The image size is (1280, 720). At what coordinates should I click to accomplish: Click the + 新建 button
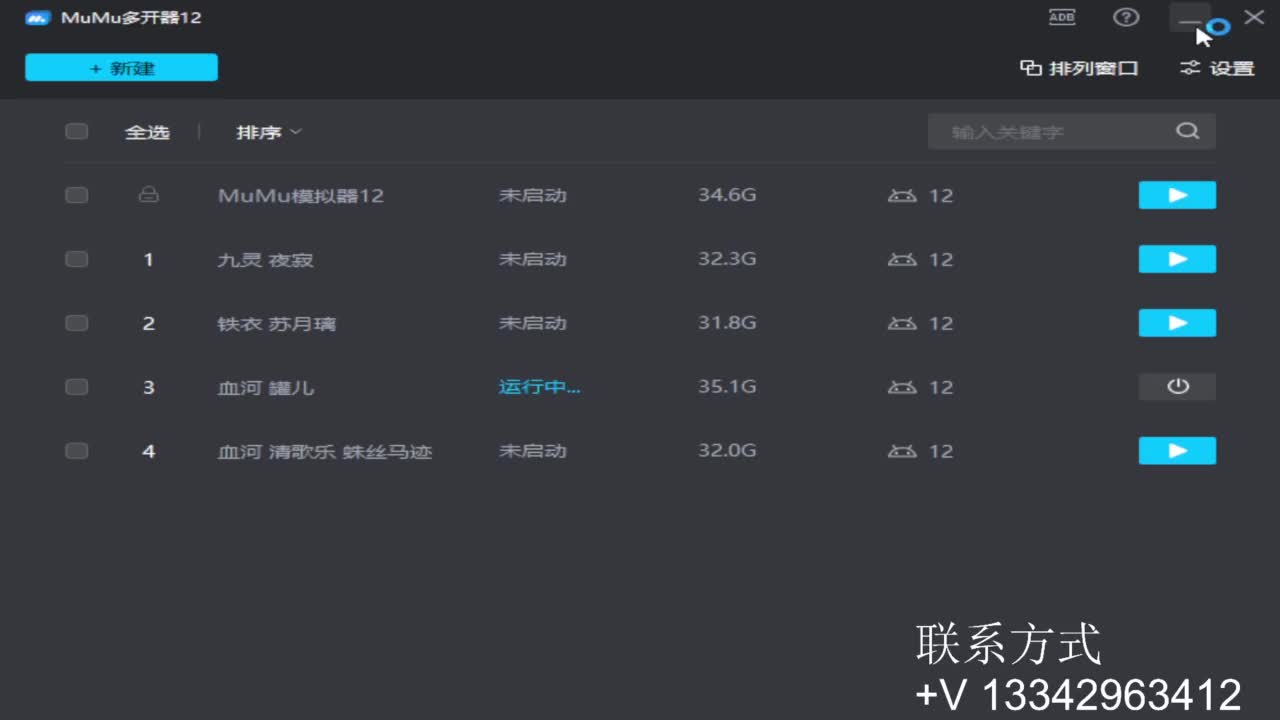click(x=121, y=68)
